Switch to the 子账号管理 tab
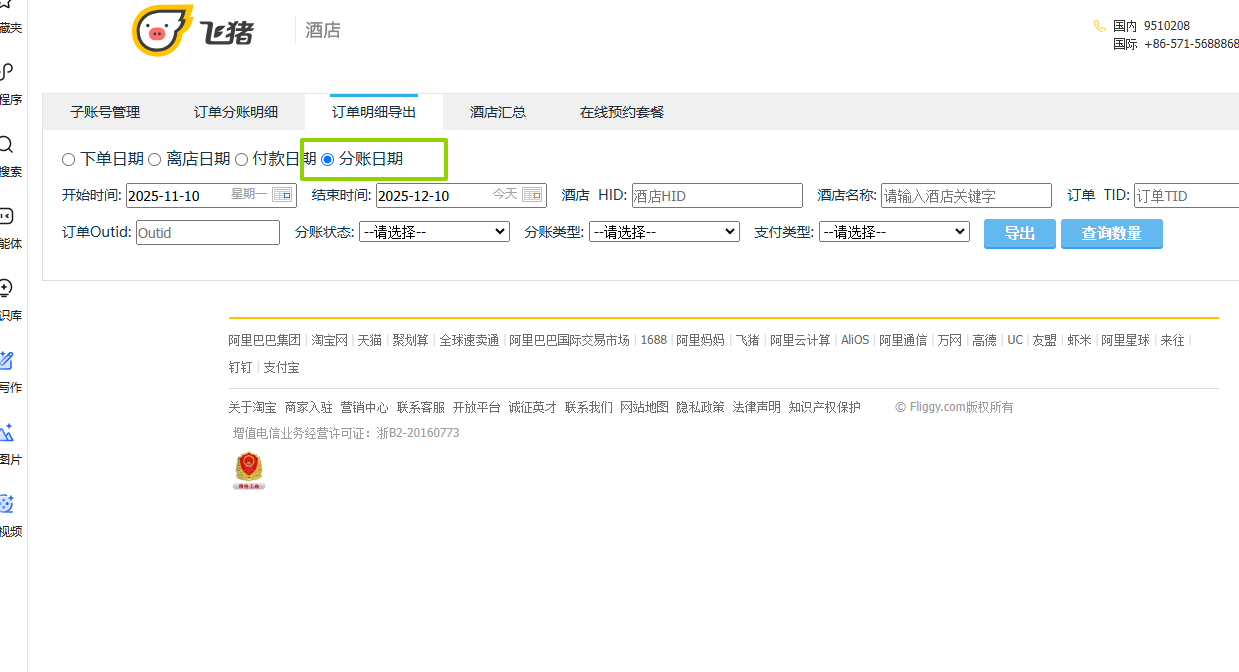This screenshot has width=1239, height=672. (105, 112)
